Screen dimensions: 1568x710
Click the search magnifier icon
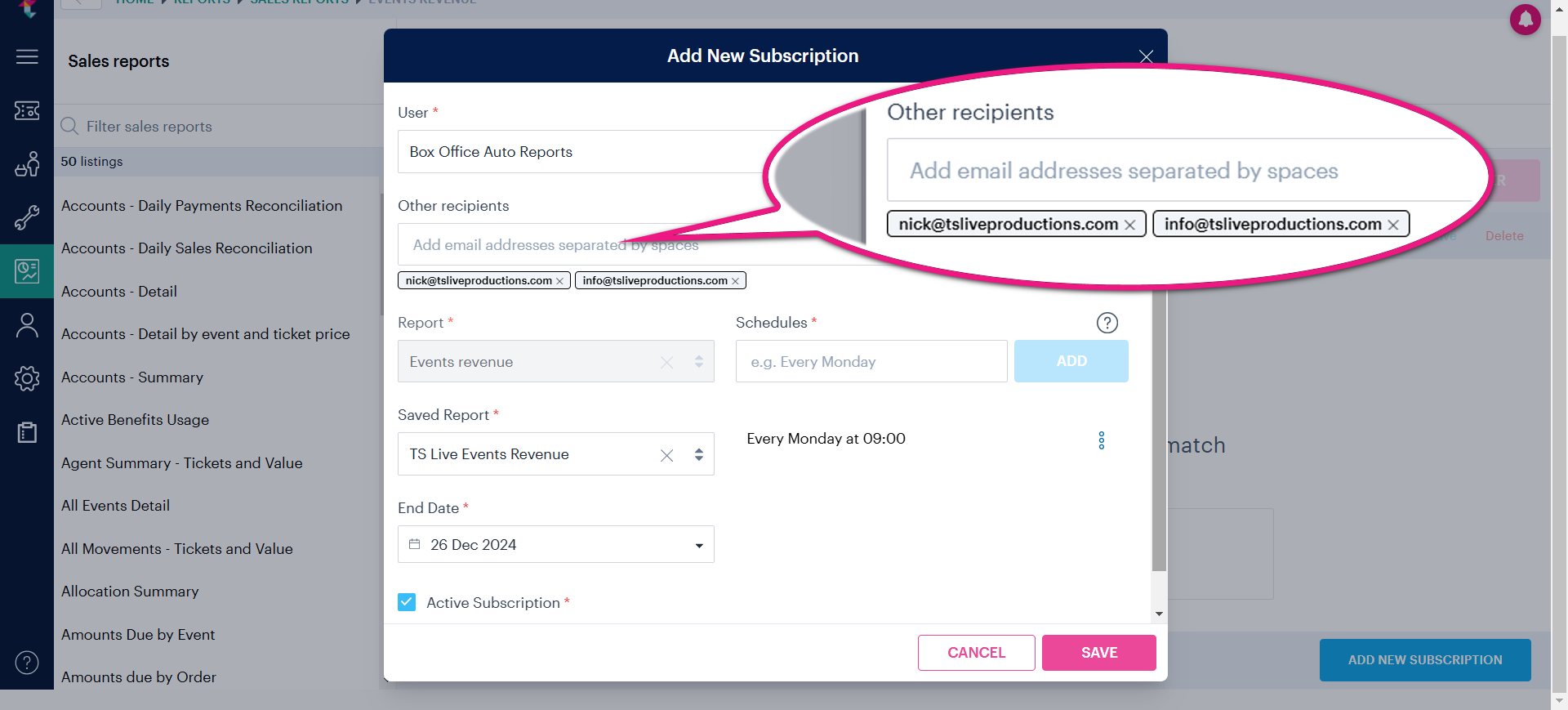click(x=69, y=126)
